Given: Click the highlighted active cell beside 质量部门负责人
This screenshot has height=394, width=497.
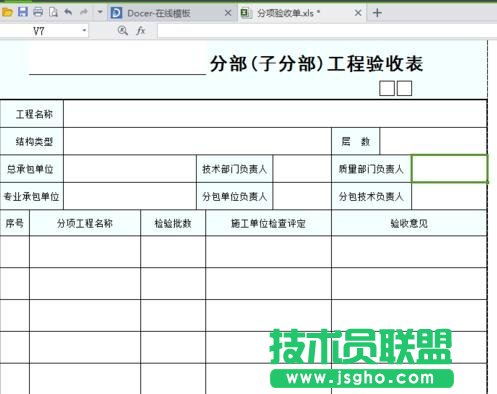Looking at the screenshot, I should pyautogui.click(x=450, y=169).
